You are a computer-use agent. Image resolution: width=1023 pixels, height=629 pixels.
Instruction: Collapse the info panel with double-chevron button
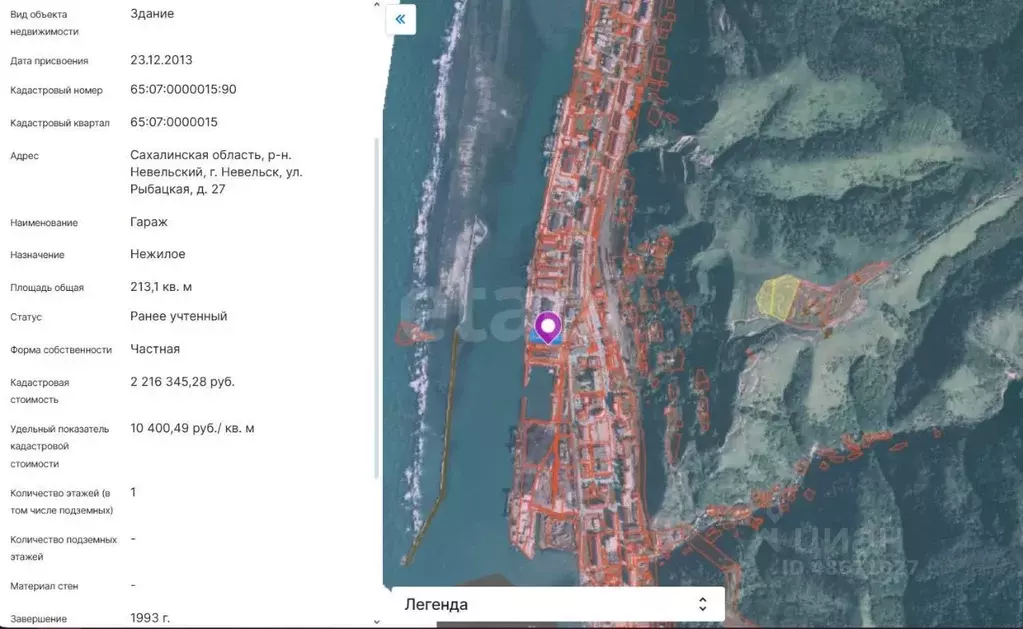[x=401, y=19]
